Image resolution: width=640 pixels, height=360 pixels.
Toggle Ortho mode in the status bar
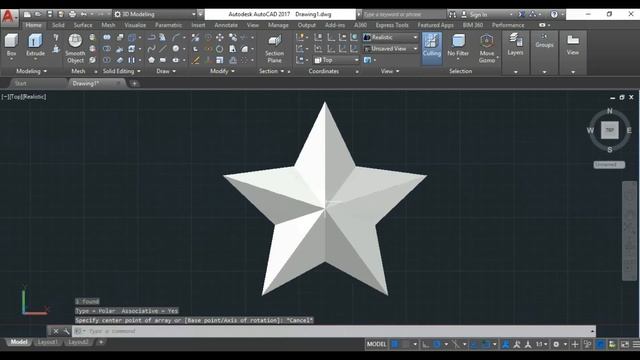(x=425, y=344)
